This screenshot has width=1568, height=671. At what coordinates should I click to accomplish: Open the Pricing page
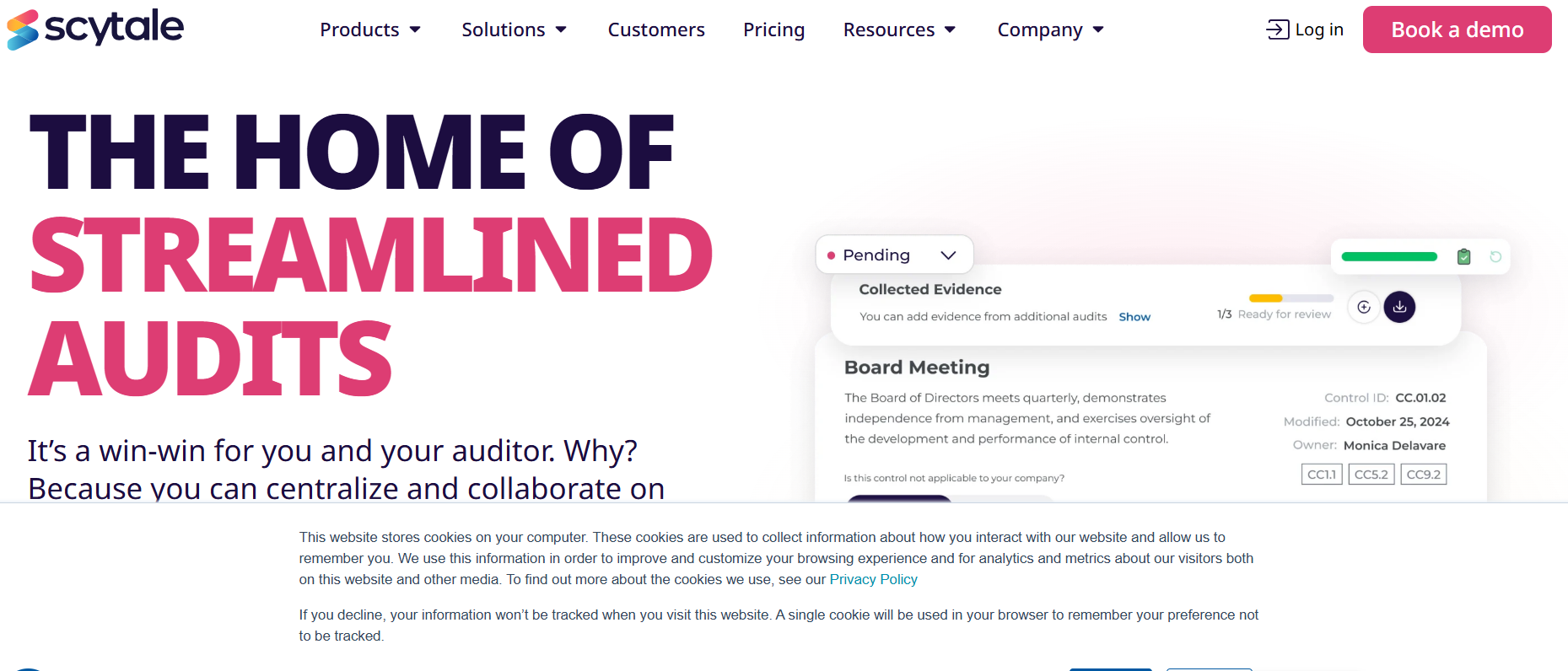[x=773, y=30]
